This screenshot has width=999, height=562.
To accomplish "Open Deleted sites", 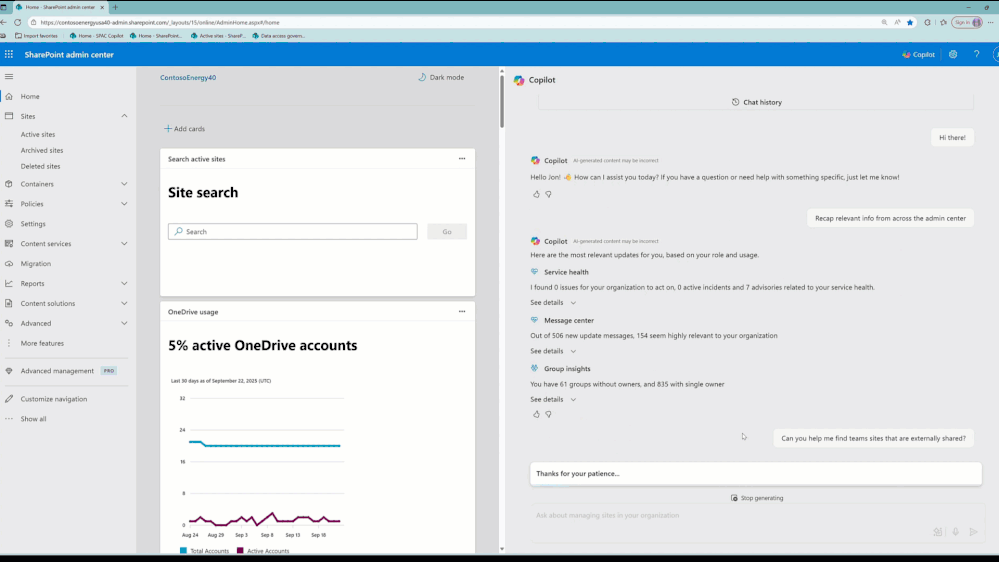I will pos(40,166).
